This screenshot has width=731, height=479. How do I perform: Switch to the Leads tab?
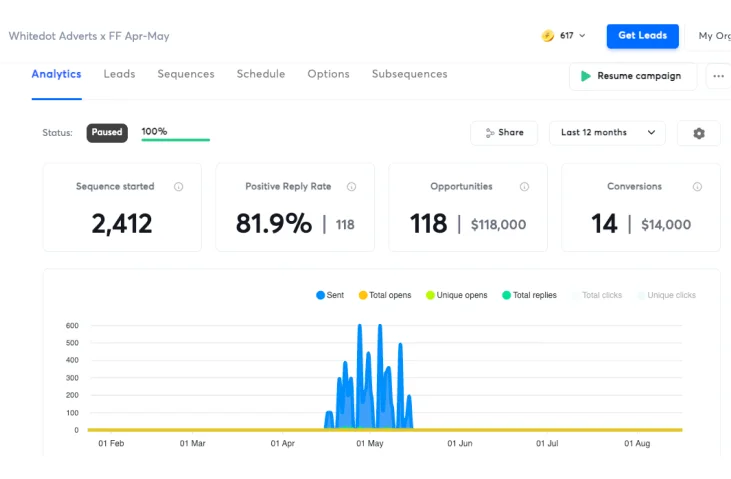click(119, 74)
